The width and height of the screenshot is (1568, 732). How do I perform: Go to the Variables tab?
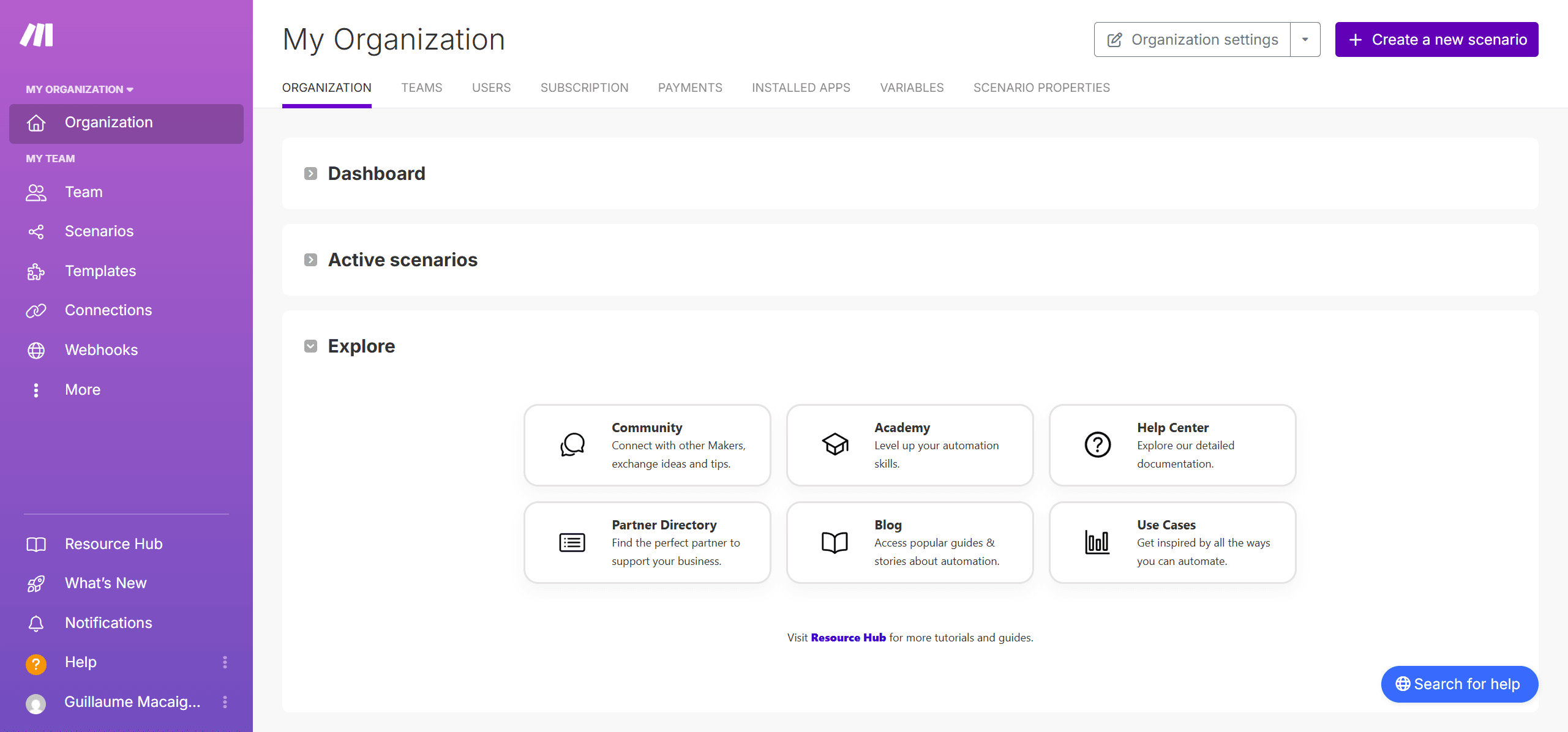click(x=912, y=88)
